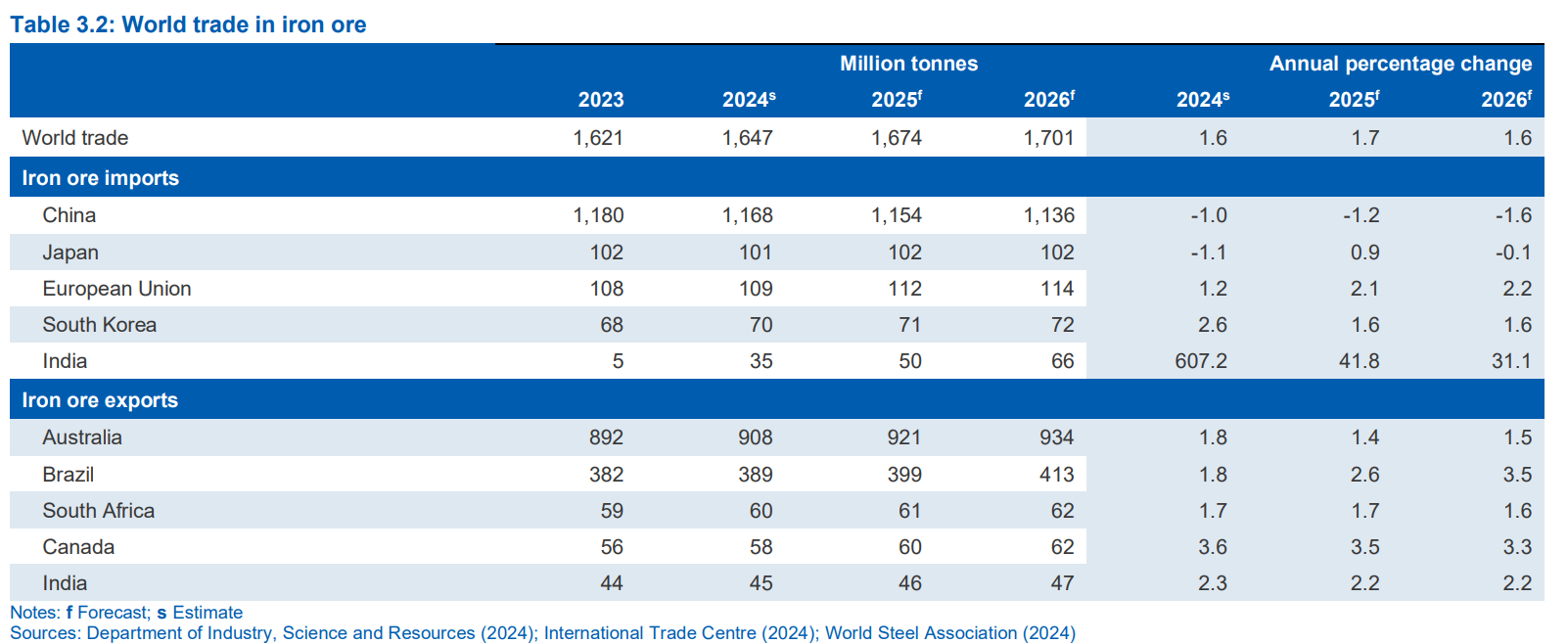The width and height of the screenshot is (1568, 644).
Task: Select European Union value 109
Action: [756, 289]
